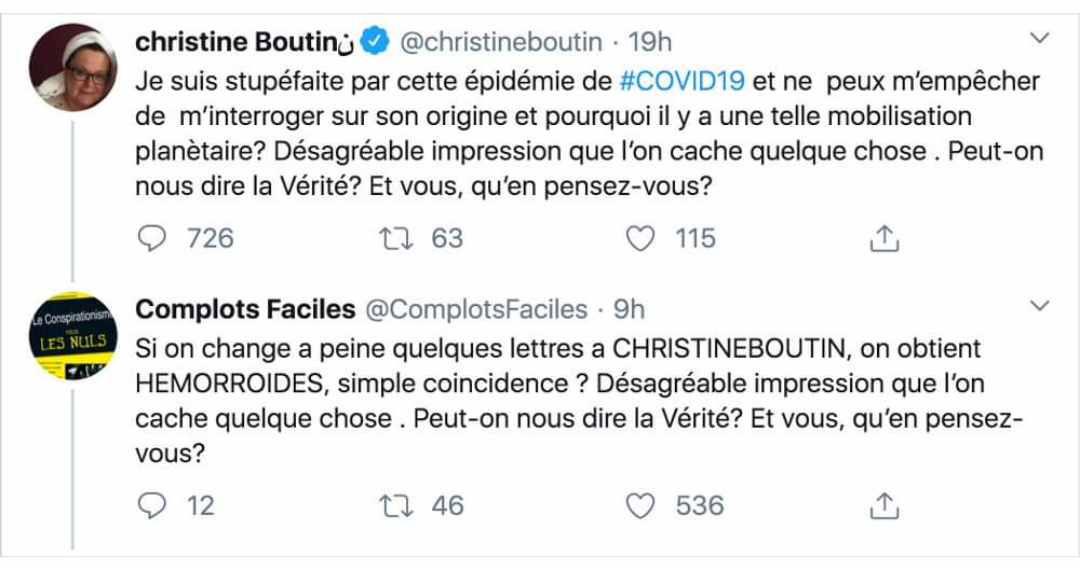Reply to christine Boutin's tweet

(x=153, y=239)
